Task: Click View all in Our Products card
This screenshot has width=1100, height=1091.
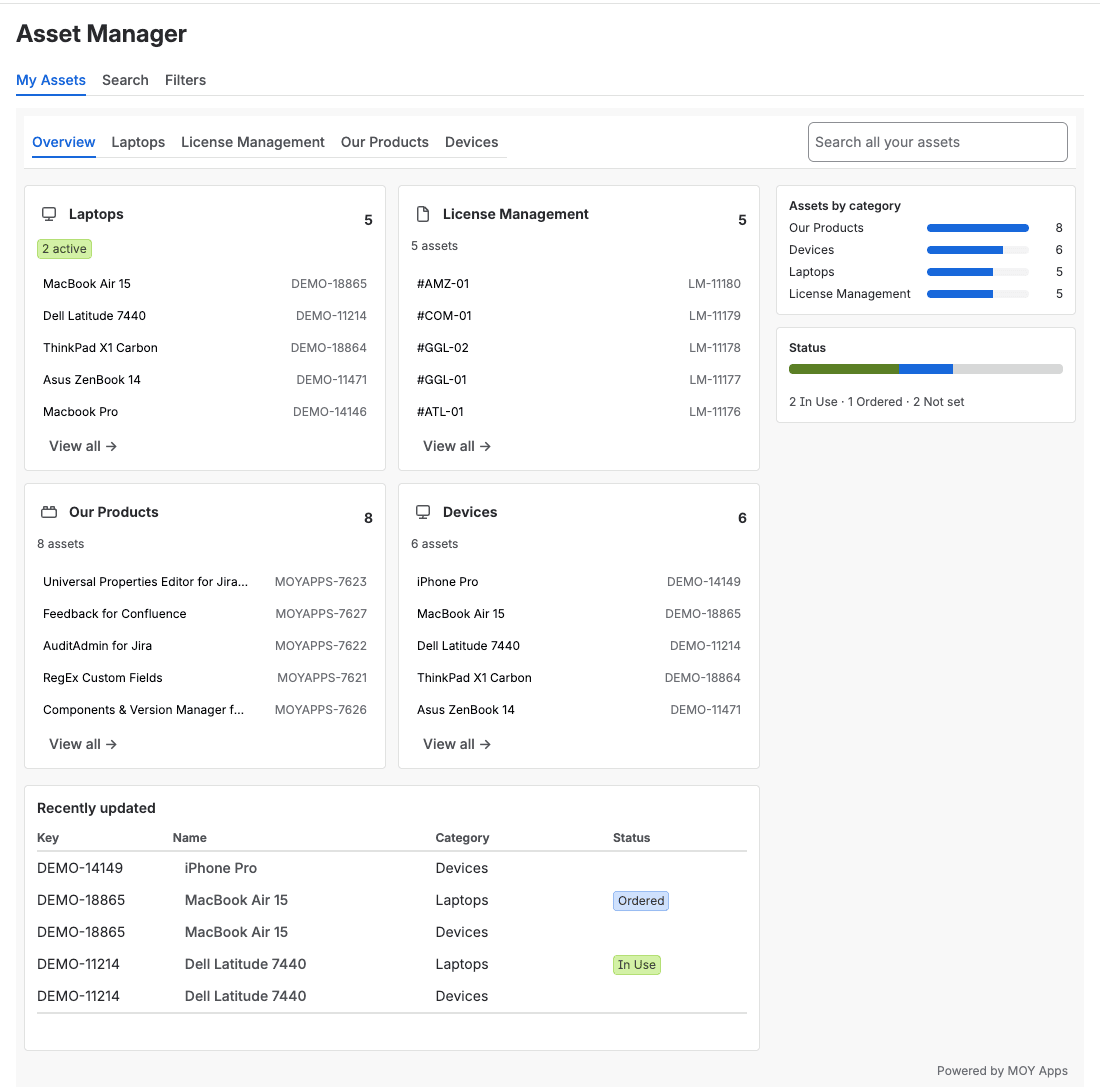Action: (83, 744)
